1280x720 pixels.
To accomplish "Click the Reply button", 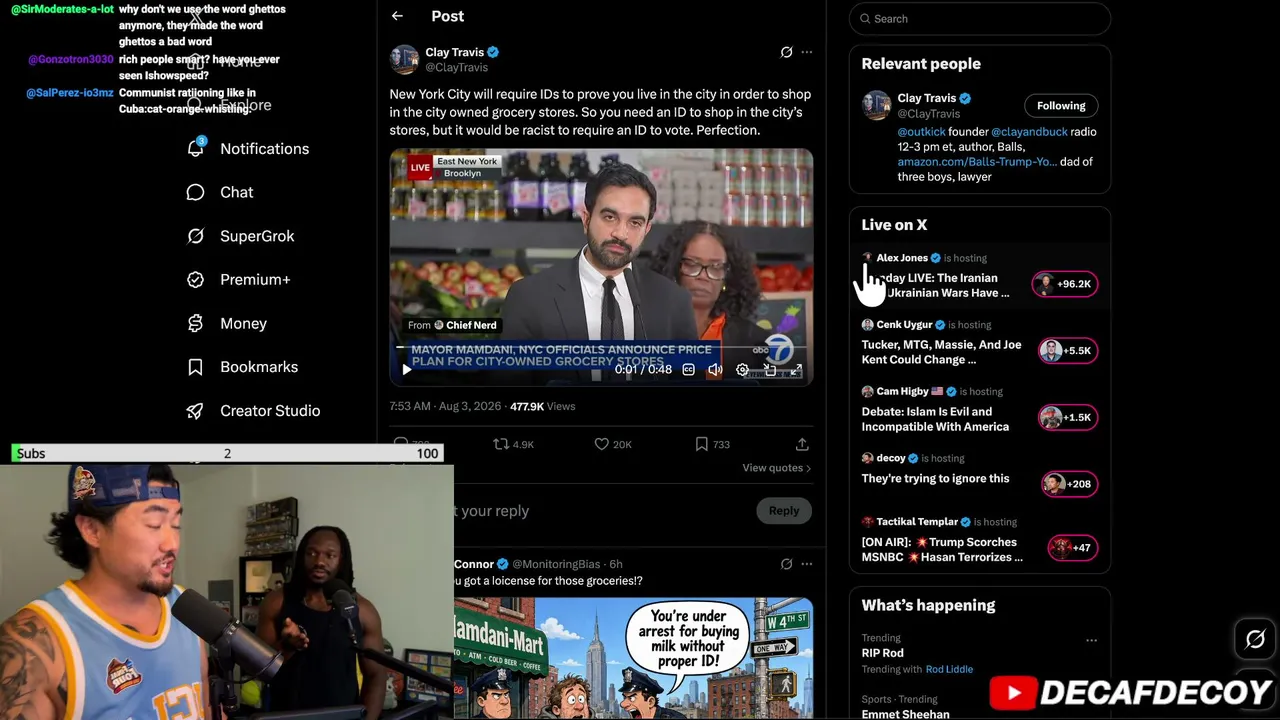I will tap(784, 511).
